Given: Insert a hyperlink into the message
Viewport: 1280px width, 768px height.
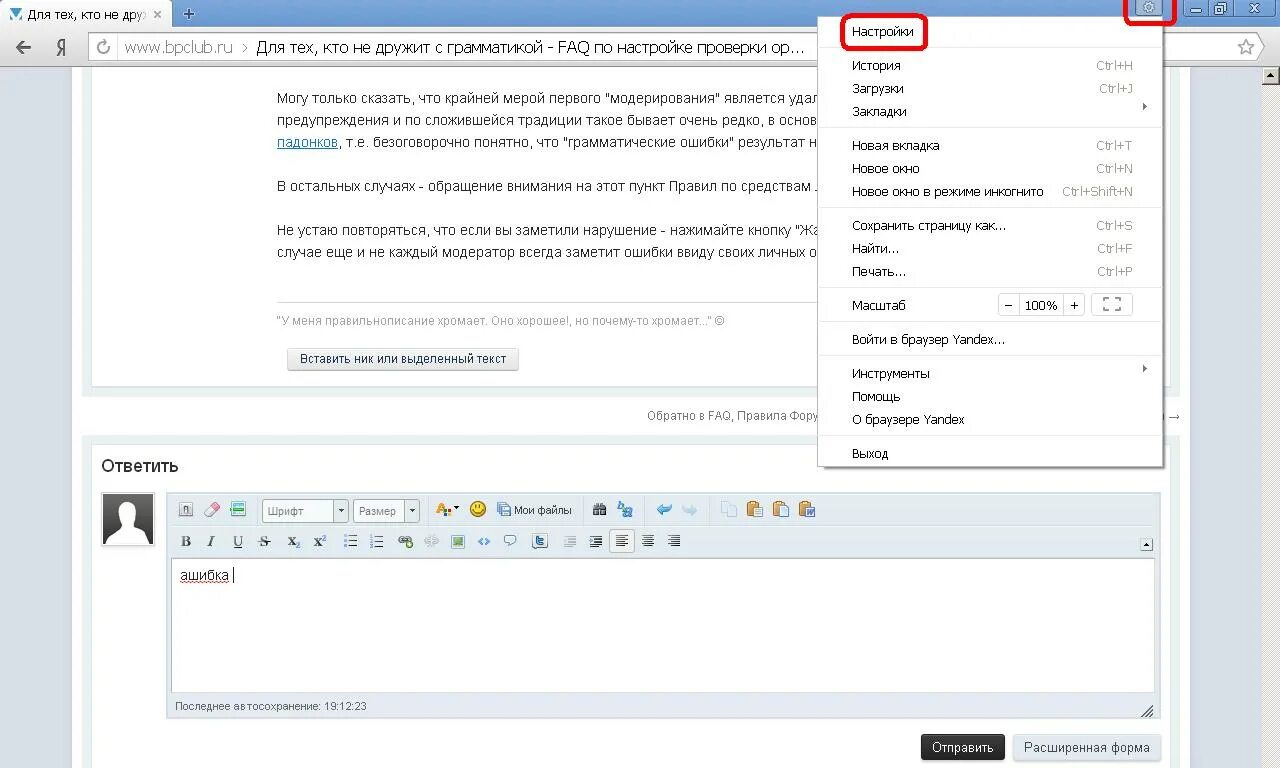Looking at the screenshot, I should (406, 541).
